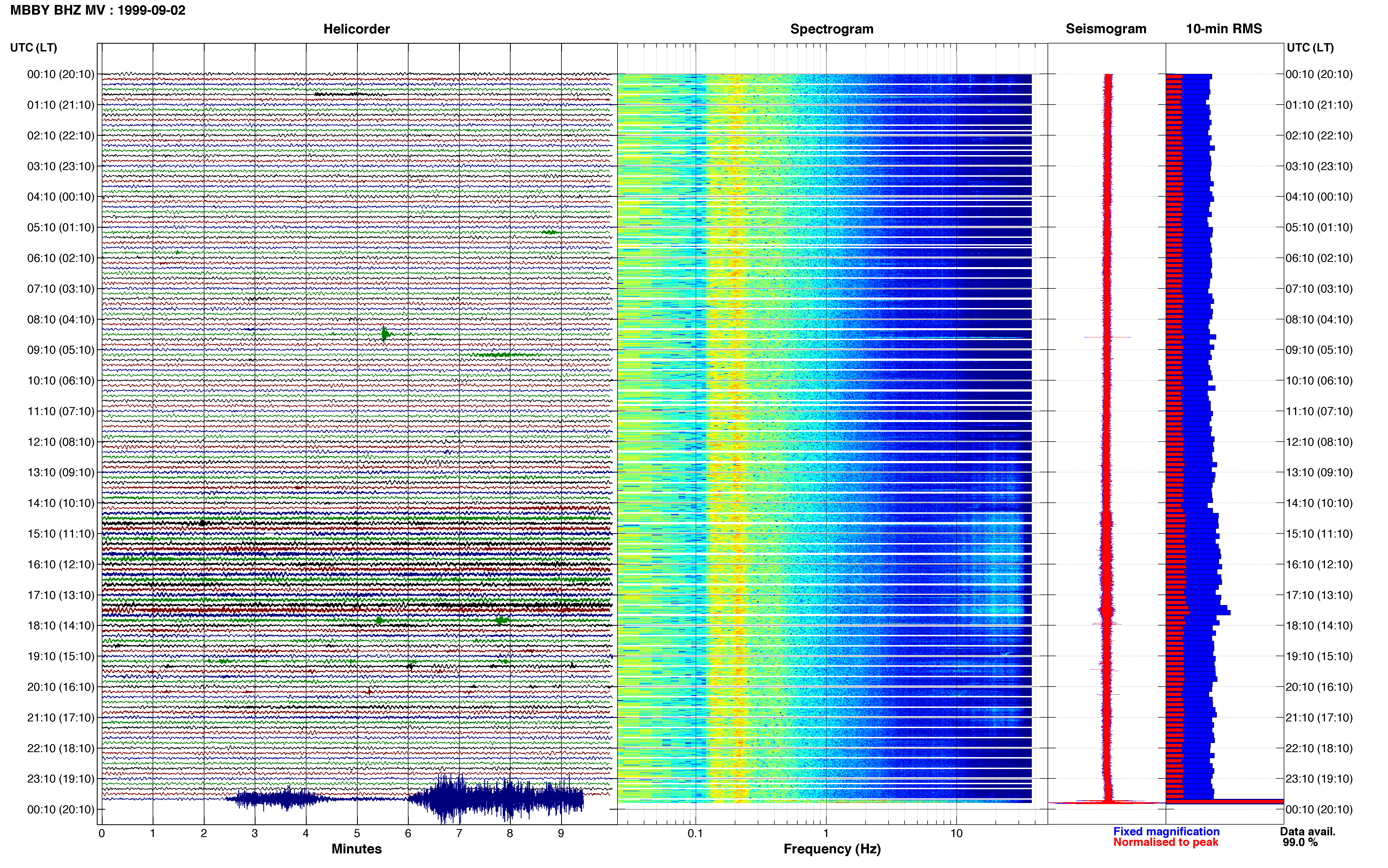Click left time label '13:10 (09:10)'
This screenshot has width=1388, height=868.
coord(61,473)
